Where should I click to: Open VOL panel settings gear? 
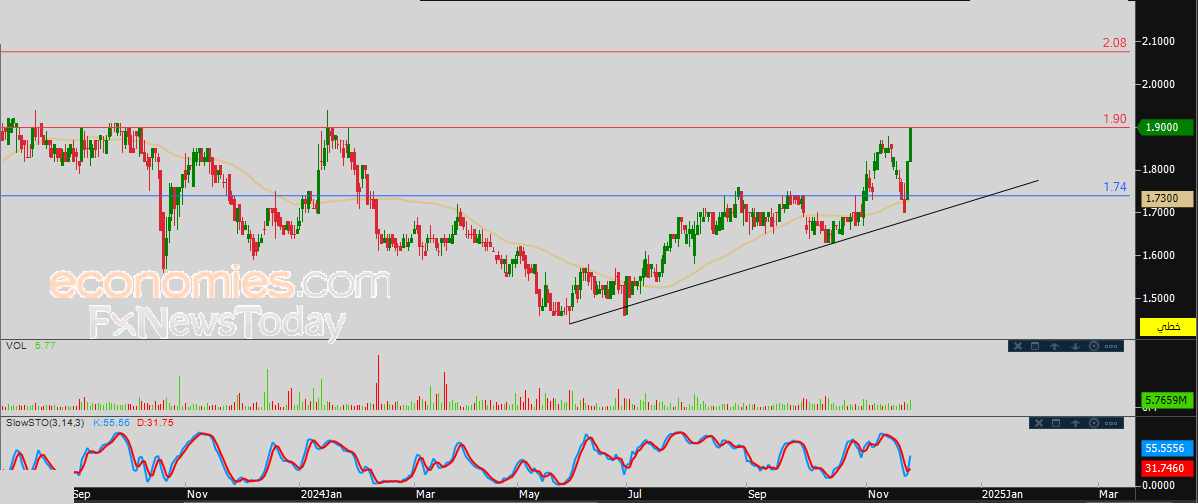[x=1093, y=346]
